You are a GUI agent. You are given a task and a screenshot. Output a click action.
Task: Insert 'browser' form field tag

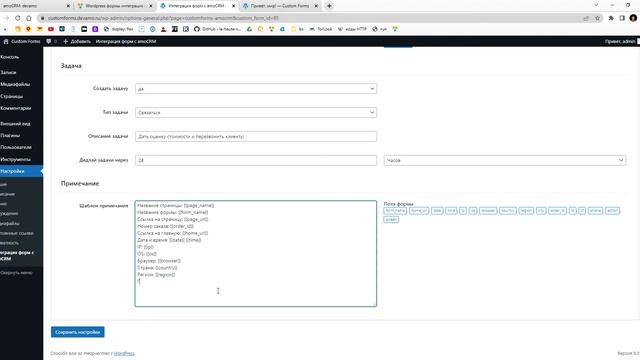[x=488, y=211]
